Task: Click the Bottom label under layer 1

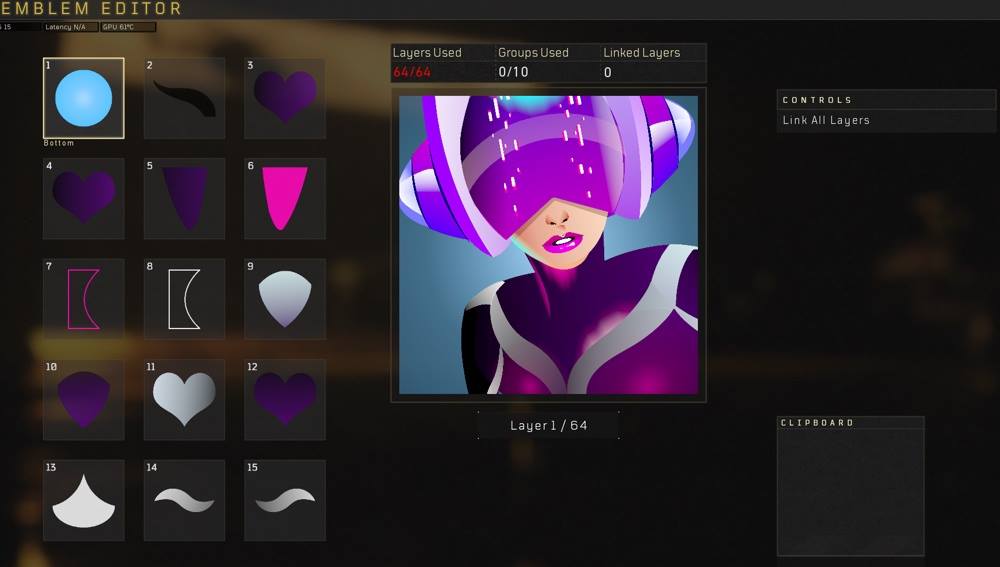Action: click(x=59, y=143)
